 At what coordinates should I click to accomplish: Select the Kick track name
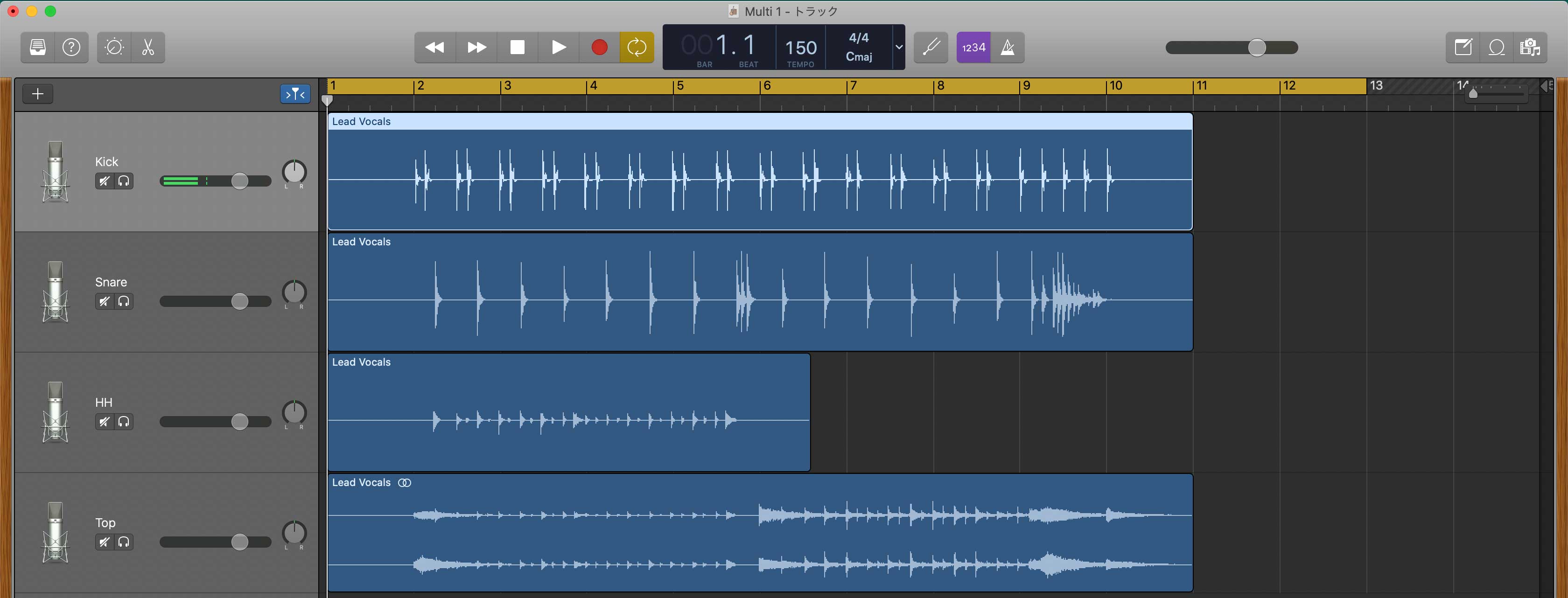tap(106, 162)
